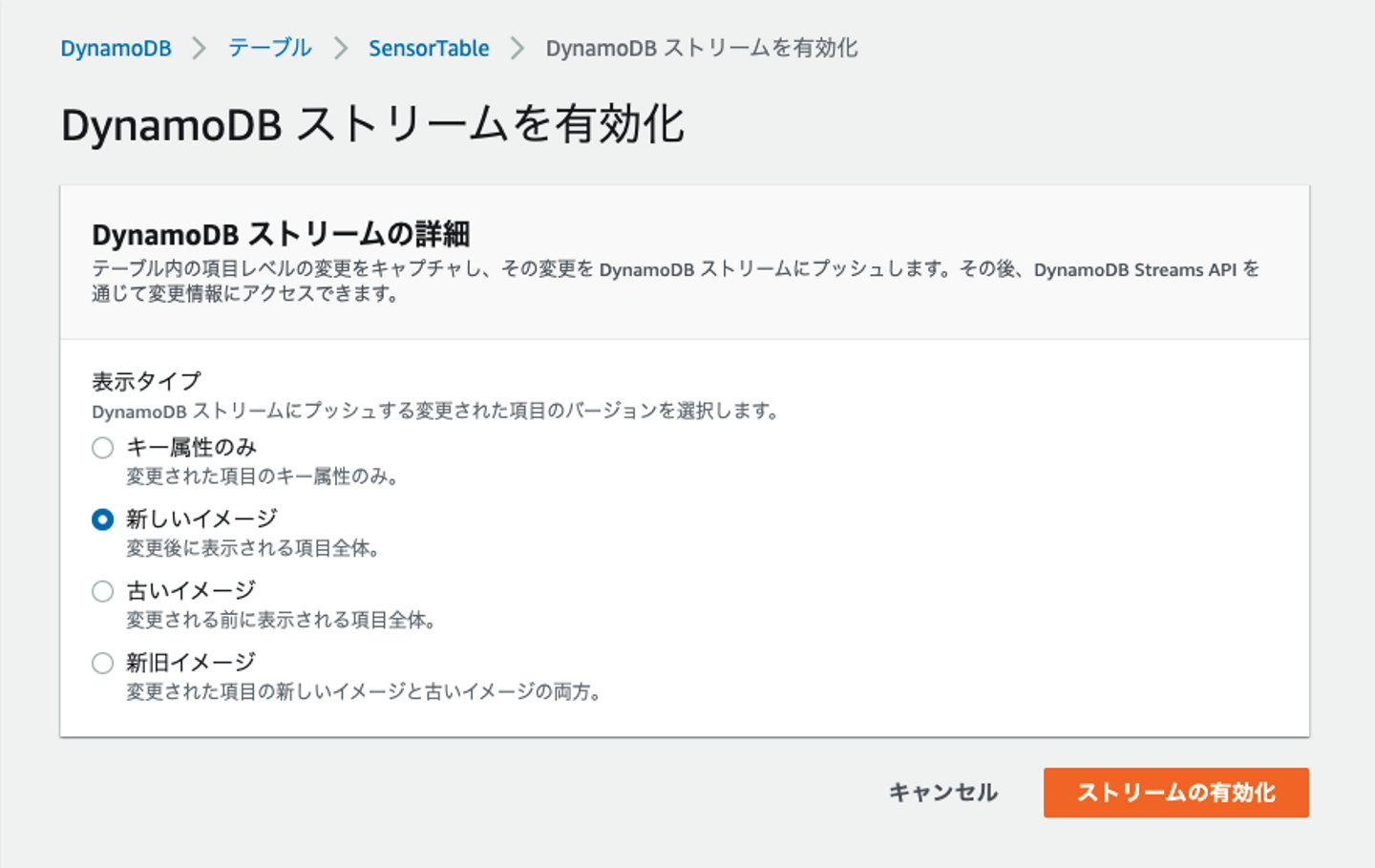1375x868 pixels.
Task: Navigate back to SensorTable breadcrumb
Action: pos(429,48)
